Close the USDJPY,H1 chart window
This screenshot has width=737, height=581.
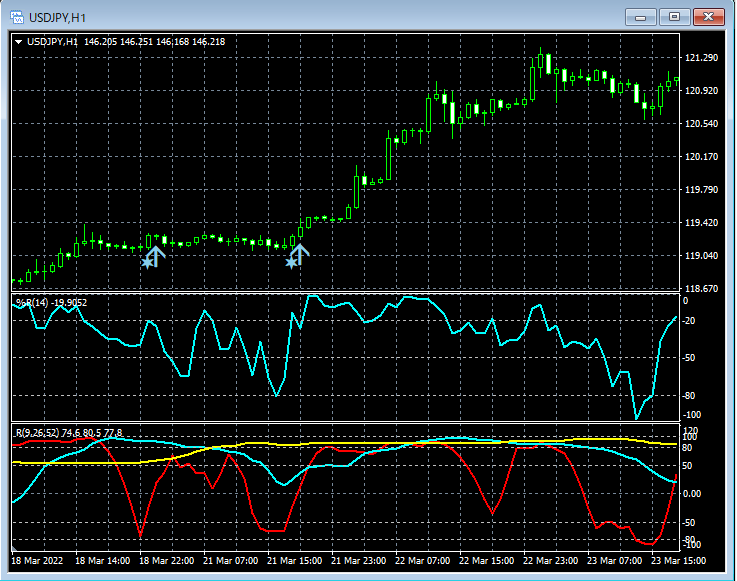click(x=709, y=17)
